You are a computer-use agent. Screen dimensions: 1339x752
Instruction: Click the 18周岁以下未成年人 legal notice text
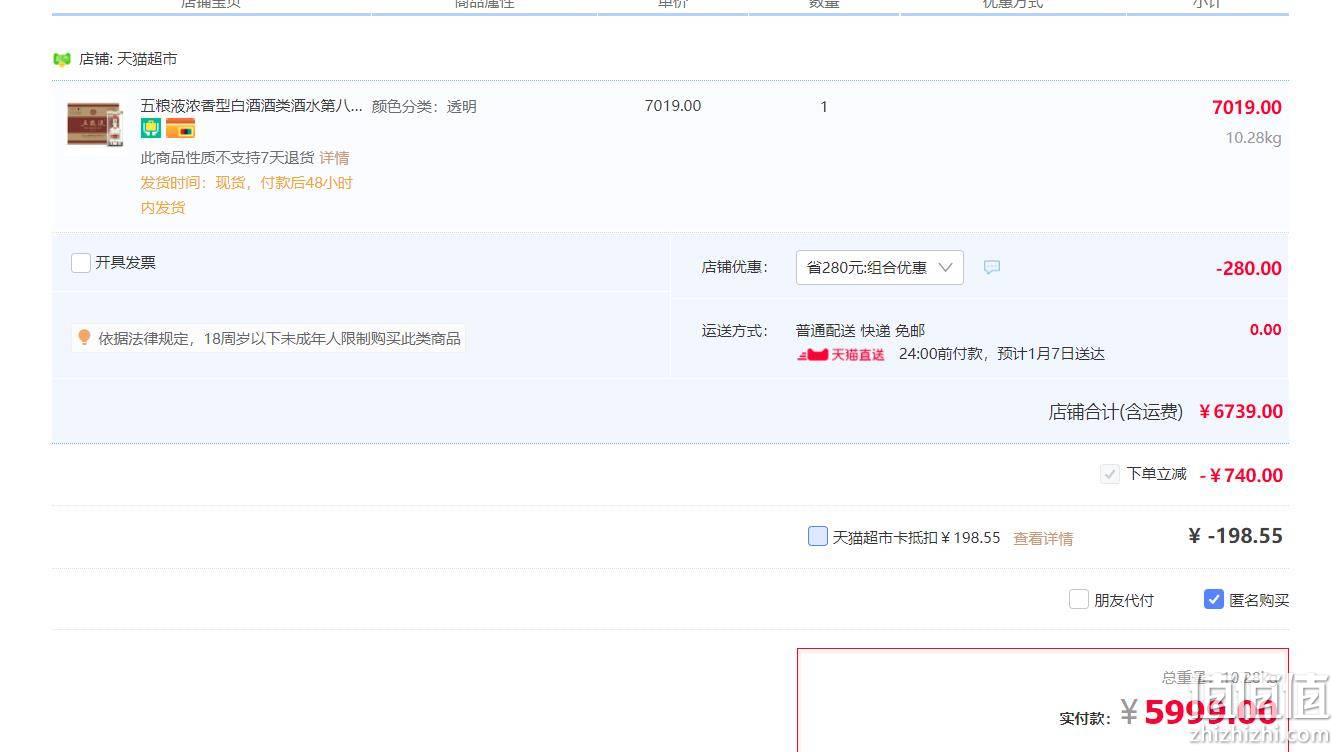tap(279, 339)
